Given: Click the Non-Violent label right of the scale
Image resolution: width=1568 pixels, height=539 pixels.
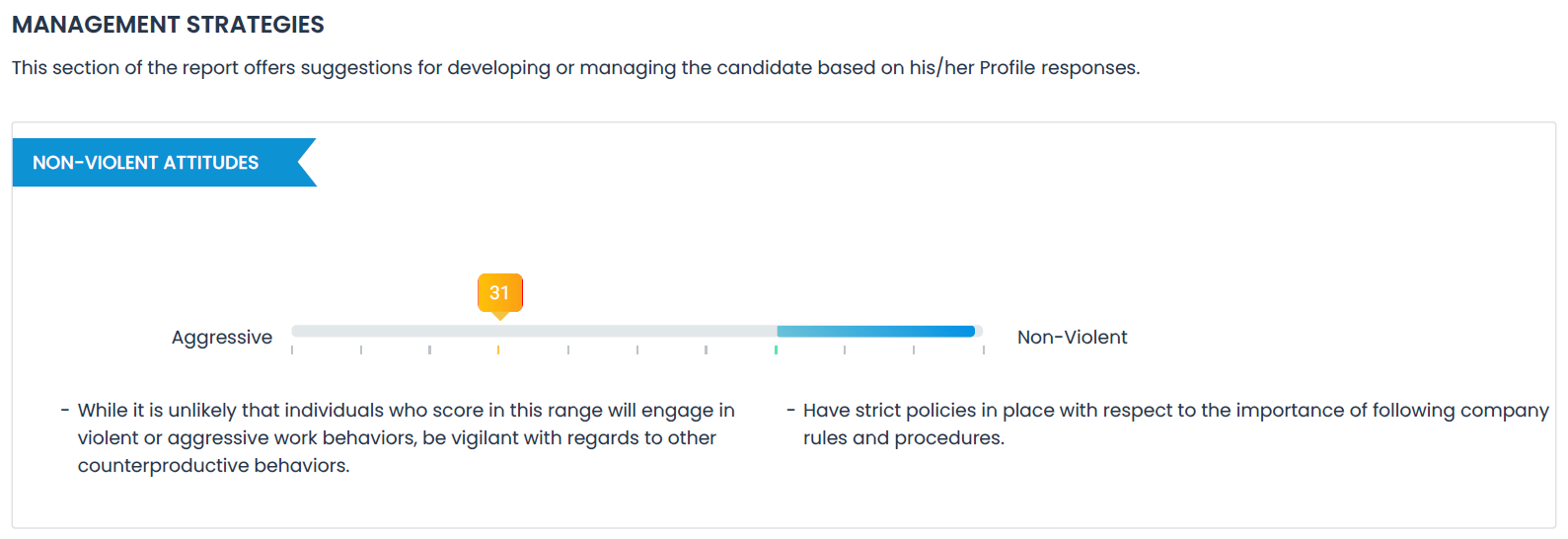Looking at the screenshot, I should click(1072, 338).
